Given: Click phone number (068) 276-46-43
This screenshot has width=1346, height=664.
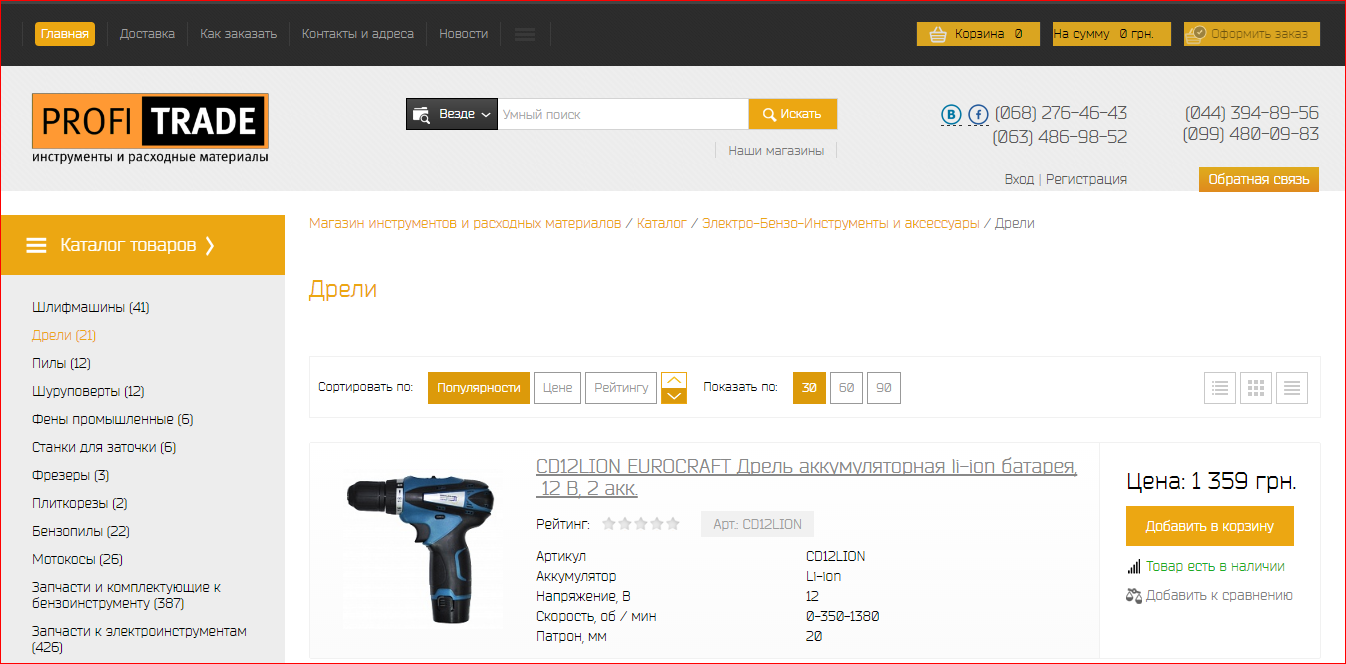Looking at the screenshot, I should [x=1061, y=112].
